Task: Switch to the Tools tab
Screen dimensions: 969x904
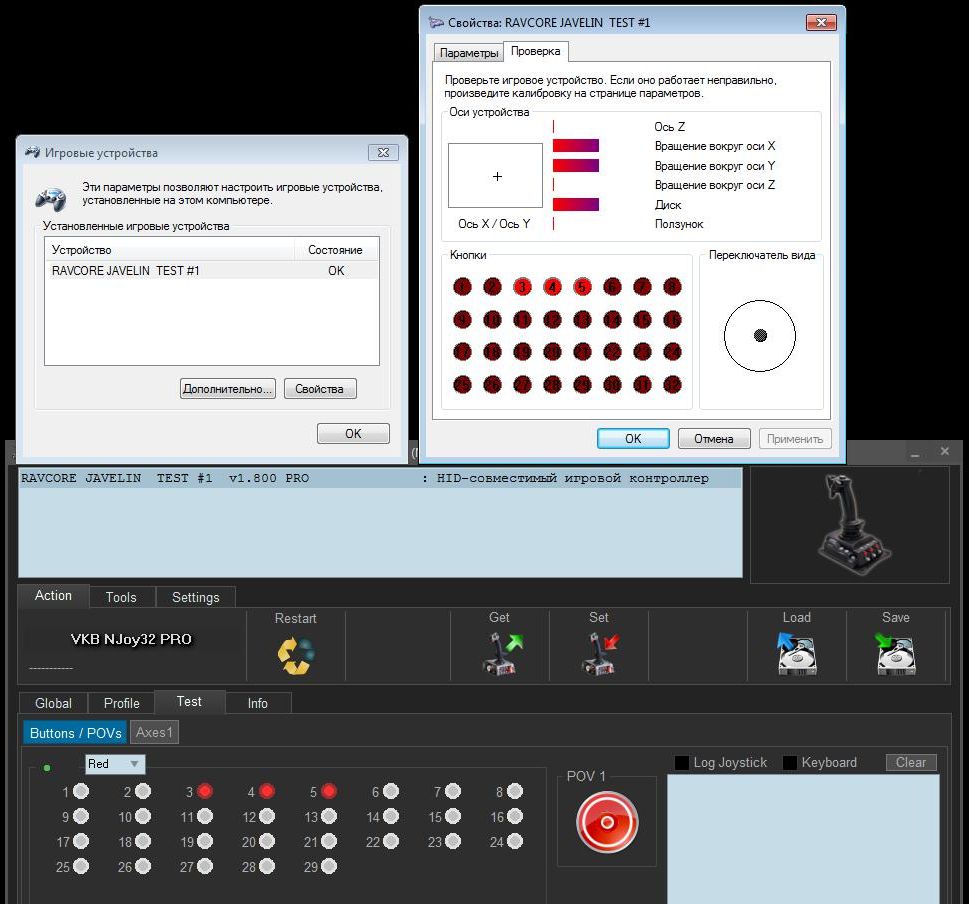Action: click(x=121, y=597)
